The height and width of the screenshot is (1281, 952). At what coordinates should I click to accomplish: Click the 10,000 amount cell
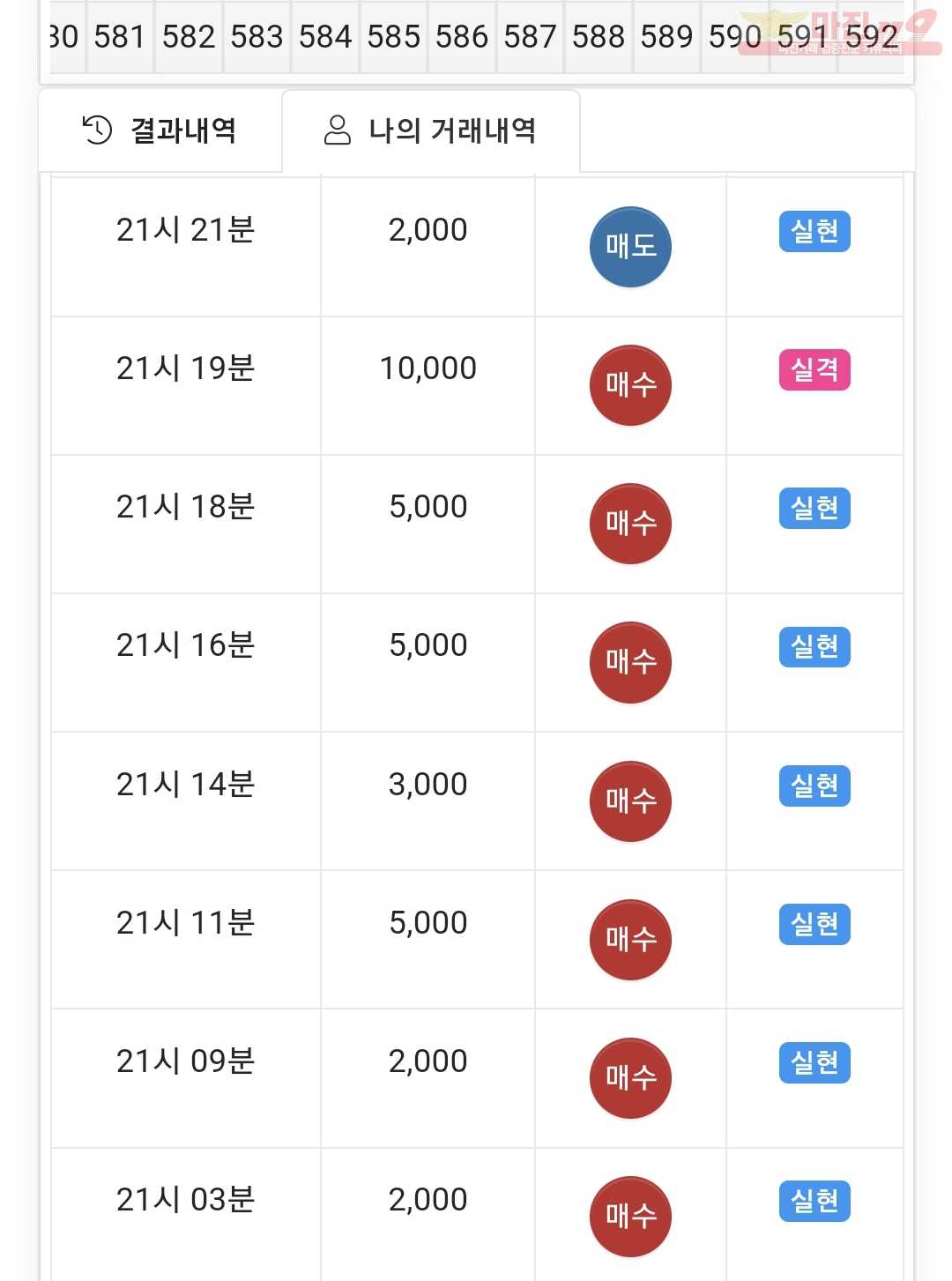tap(428, 369)
